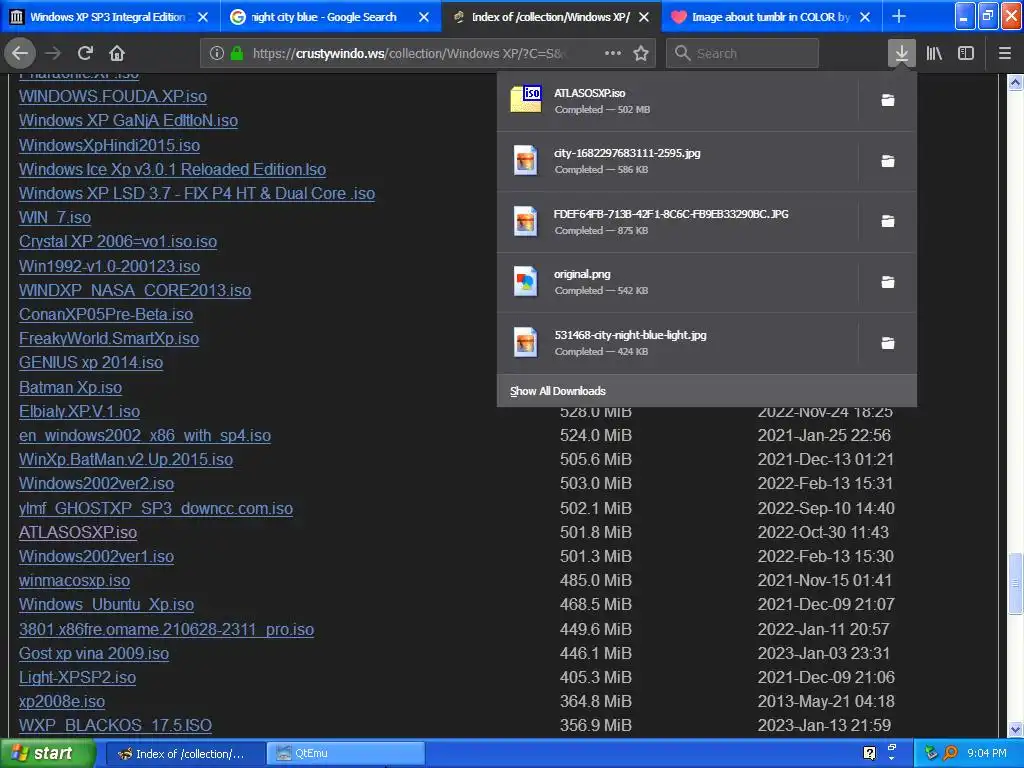Click the WIN_7.iso link
The width and height of the screenshot is (1024, 768).
[55, 217]
